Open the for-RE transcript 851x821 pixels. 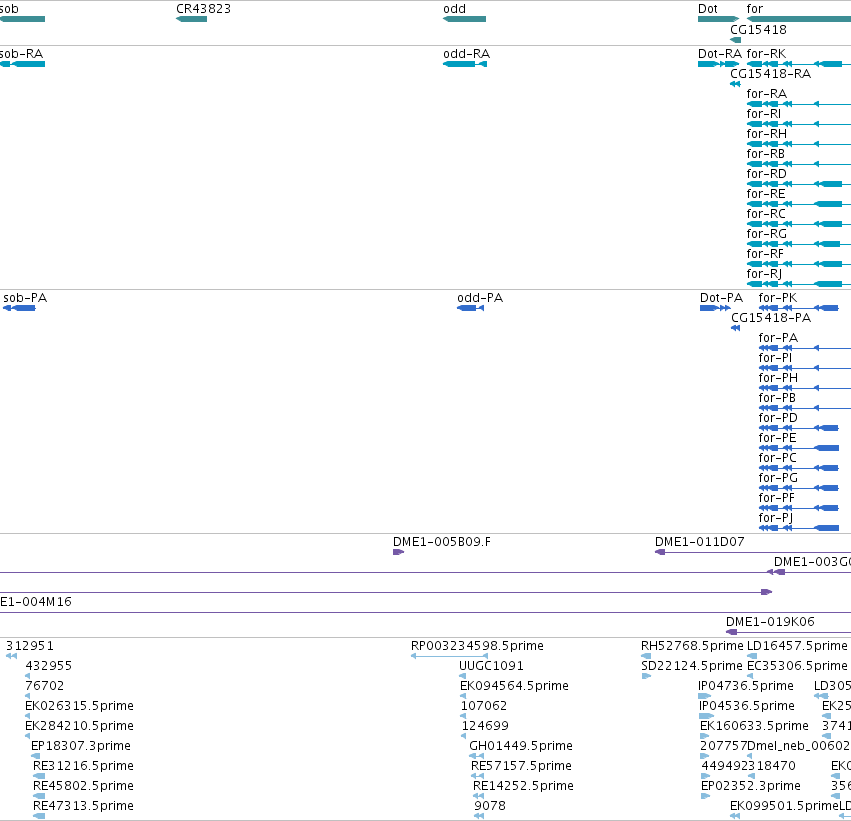coord(799,204)
